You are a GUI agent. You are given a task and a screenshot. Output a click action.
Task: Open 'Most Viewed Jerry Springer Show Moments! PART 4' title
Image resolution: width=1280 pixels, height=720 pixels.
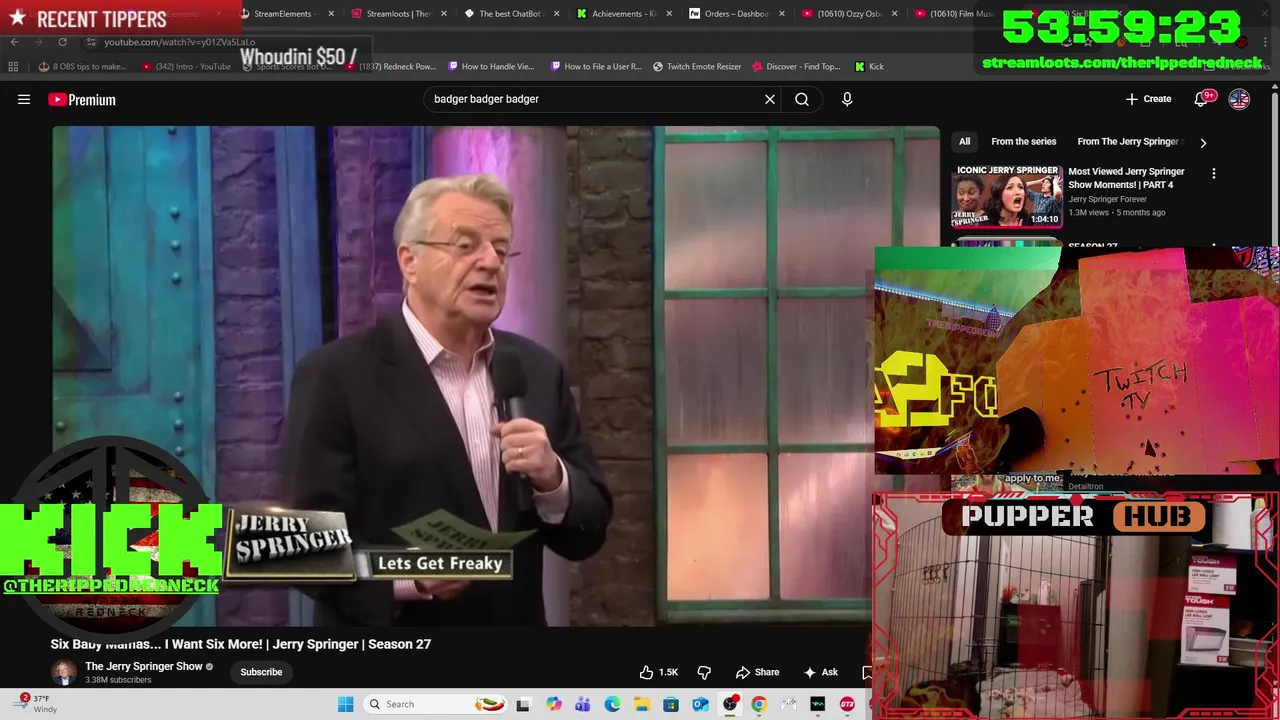1126,178
